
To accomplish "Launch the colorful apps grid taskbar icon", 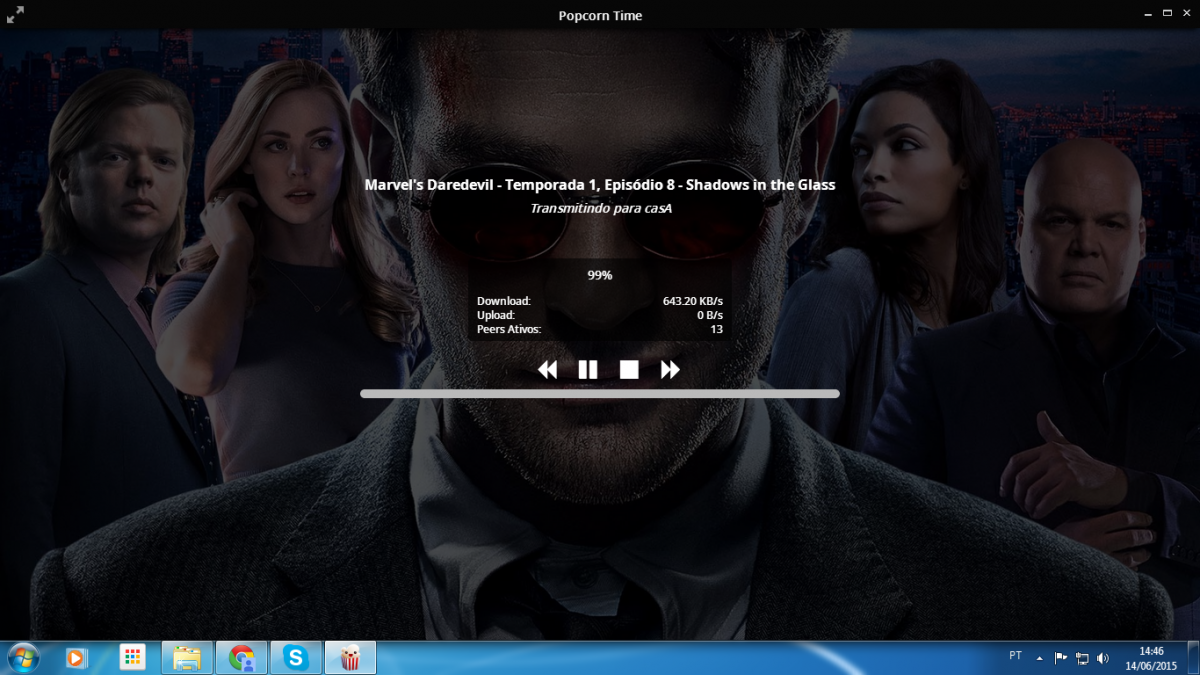I will coord(132,658).
